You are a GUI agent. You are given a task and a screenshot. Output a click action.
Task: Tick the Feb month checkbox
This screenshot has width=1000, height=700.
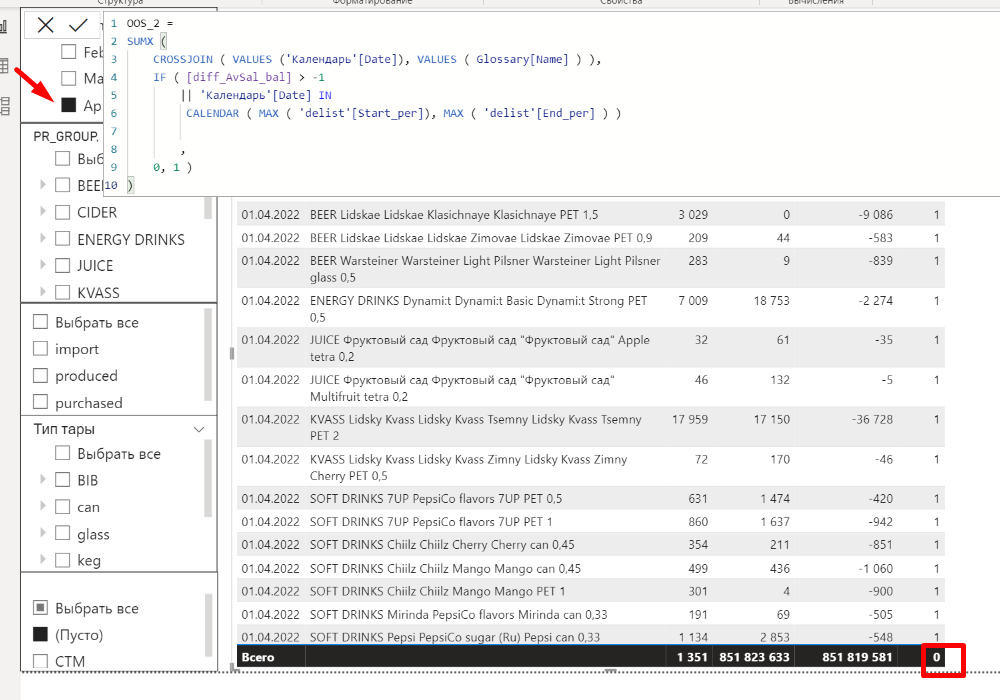69,52
